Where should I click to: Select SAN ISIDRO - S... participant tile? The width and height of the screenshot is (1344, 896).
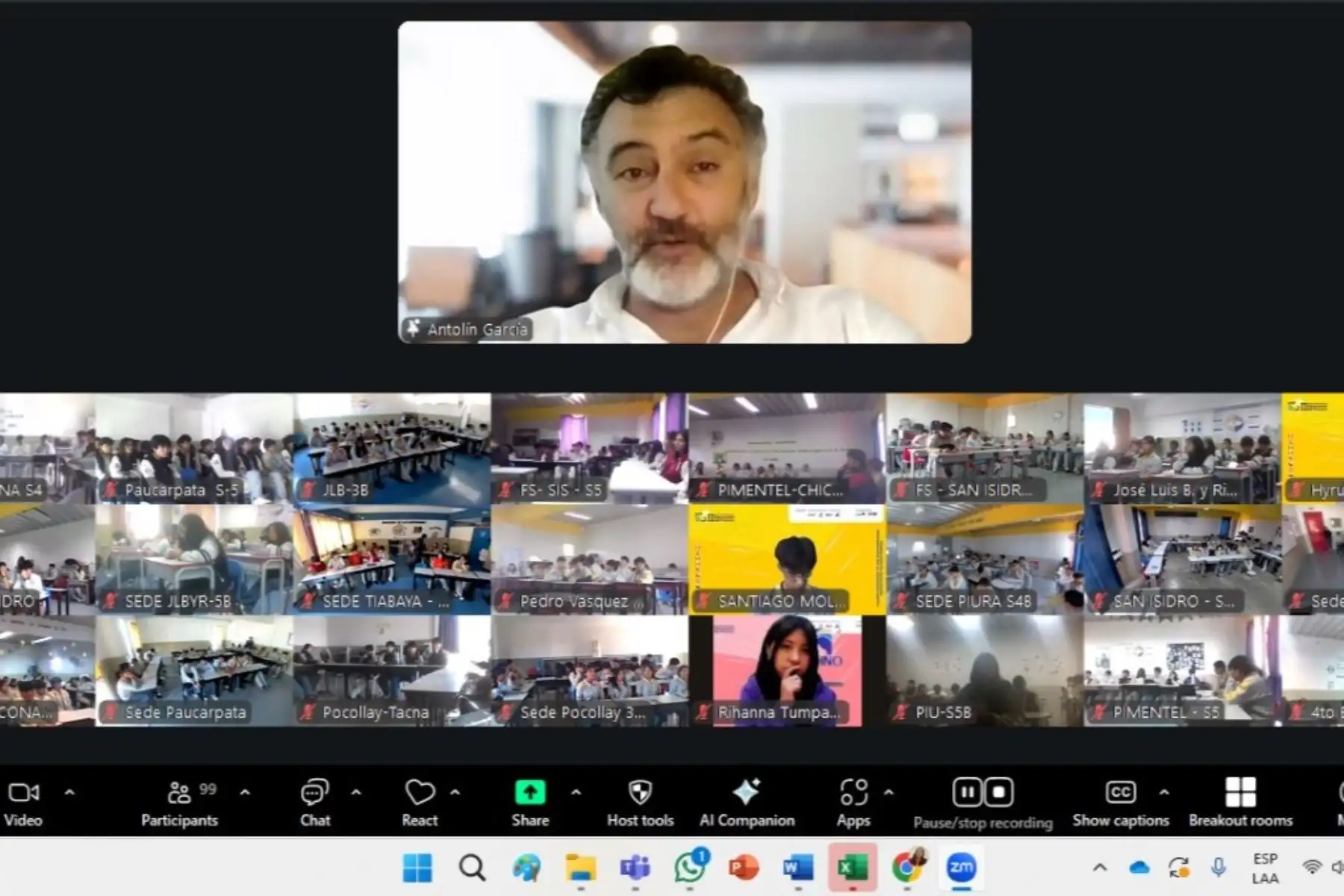pos(1183,559)
